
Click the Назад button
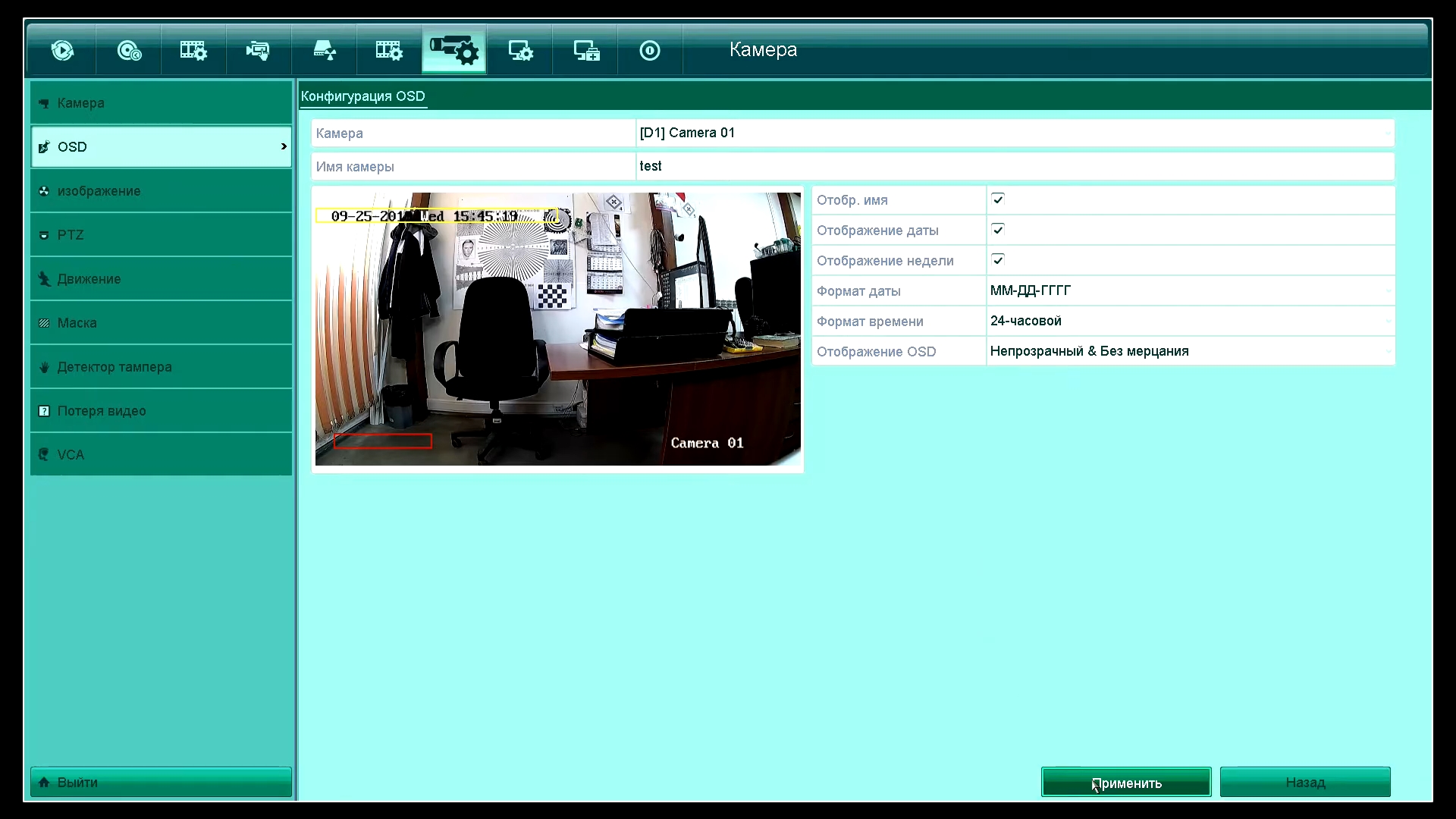coord(1304,782)
